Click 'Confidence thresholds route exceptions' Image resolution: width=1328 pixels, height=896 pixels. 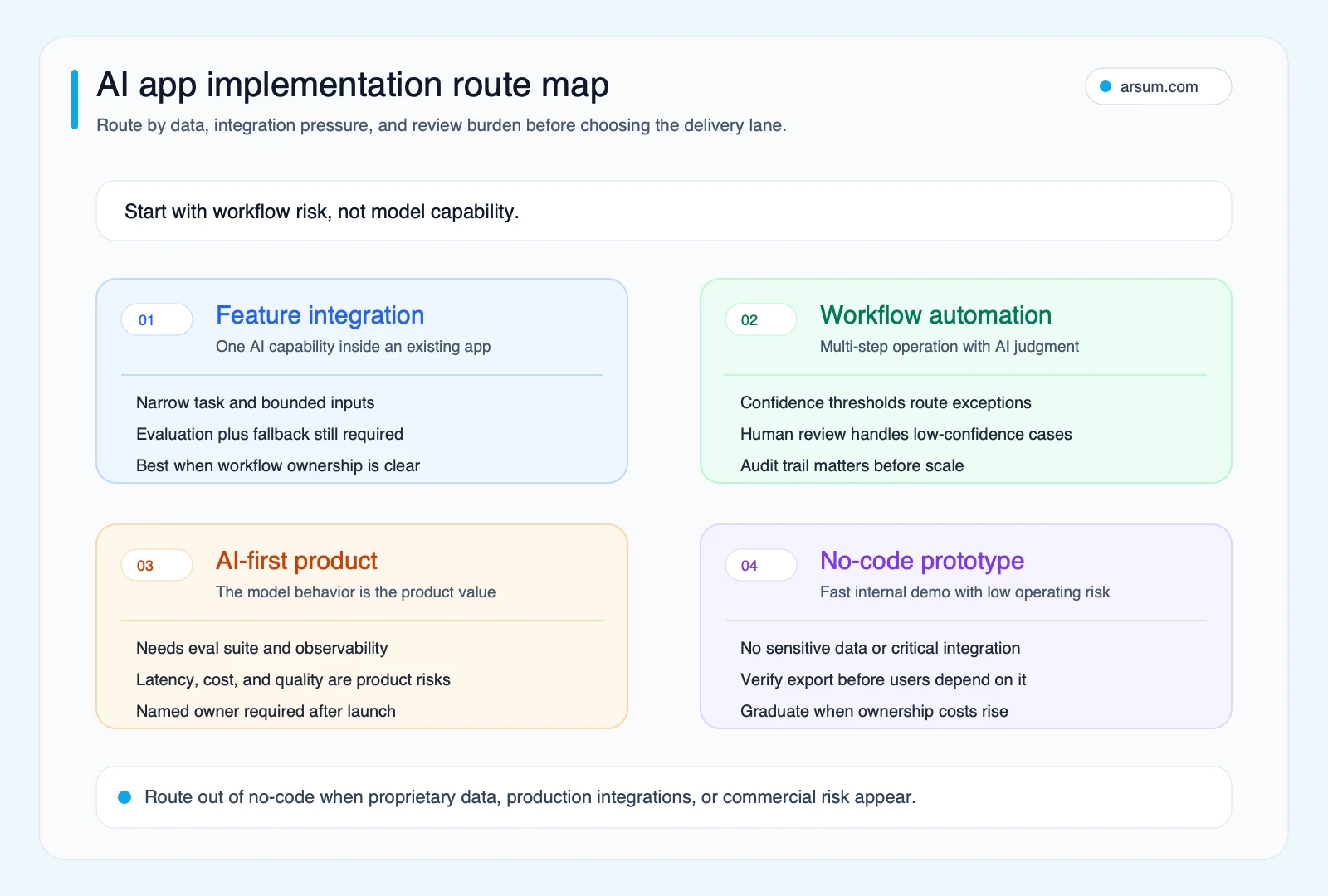coord(886,402)
